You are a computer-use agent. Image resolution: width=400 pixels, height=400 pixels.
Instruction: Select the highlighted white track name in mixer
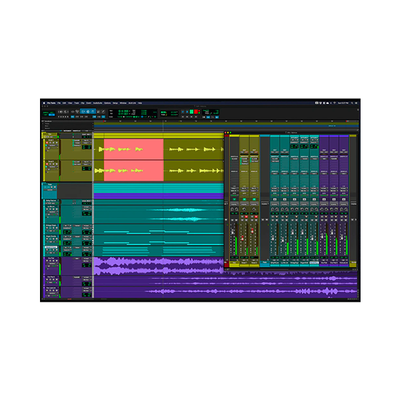314,263
